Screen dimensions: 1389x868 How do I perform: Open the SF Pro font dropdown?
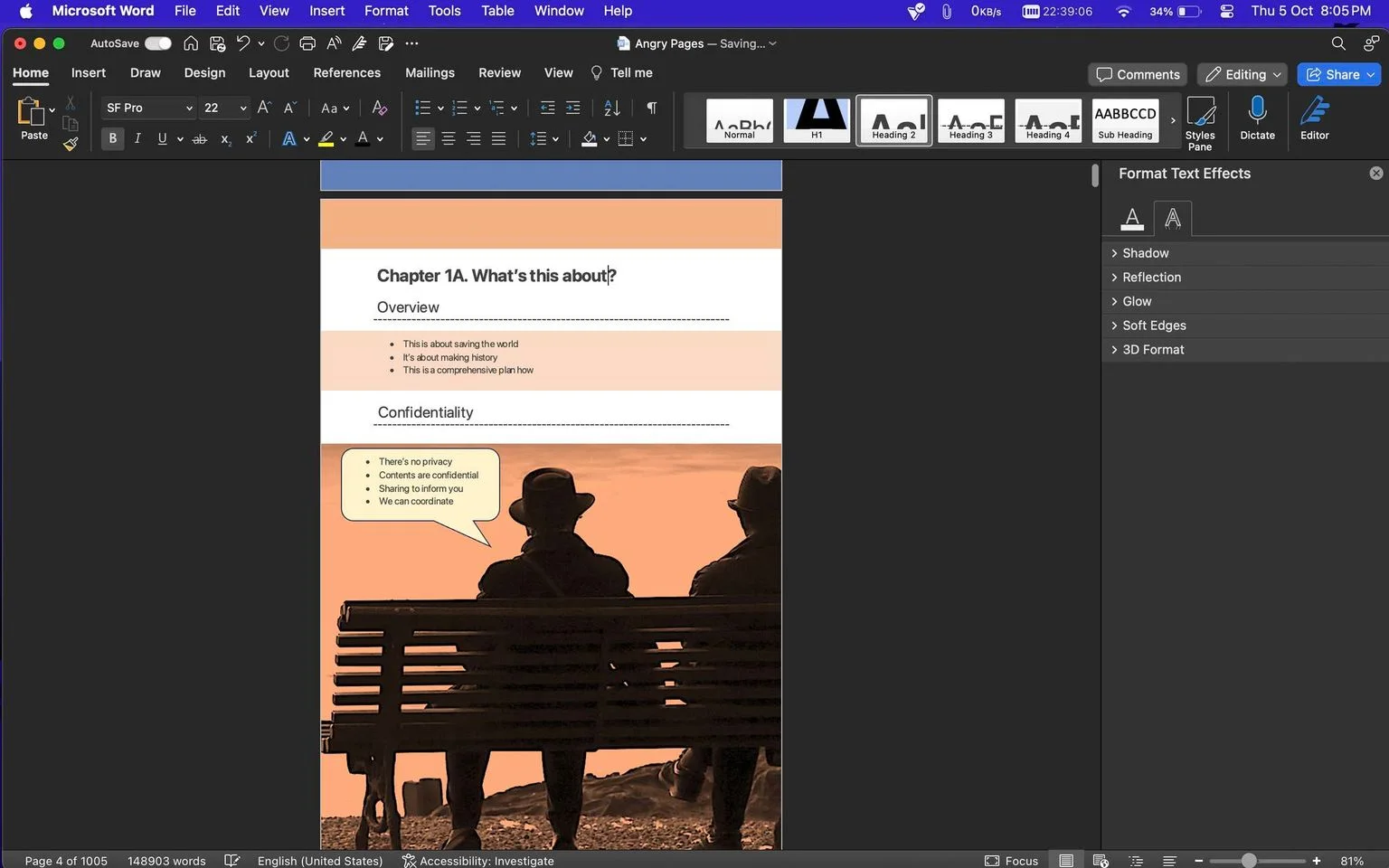pyautogui.click(x=148, y=108)
